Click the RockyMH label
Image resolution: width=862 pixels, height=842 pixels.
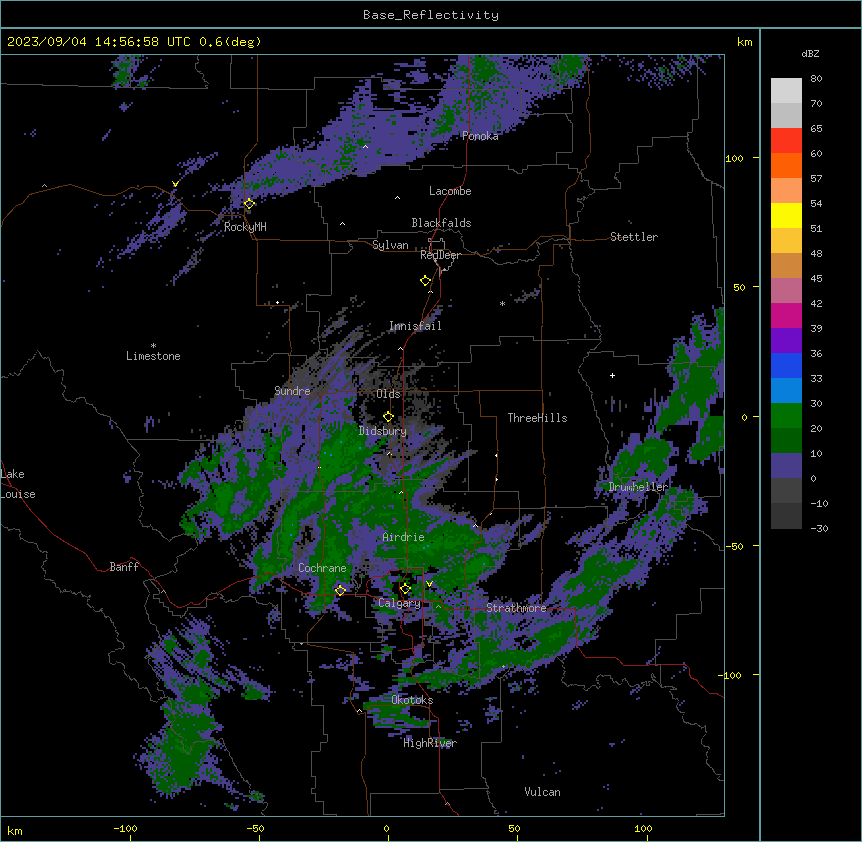(245, 227)
